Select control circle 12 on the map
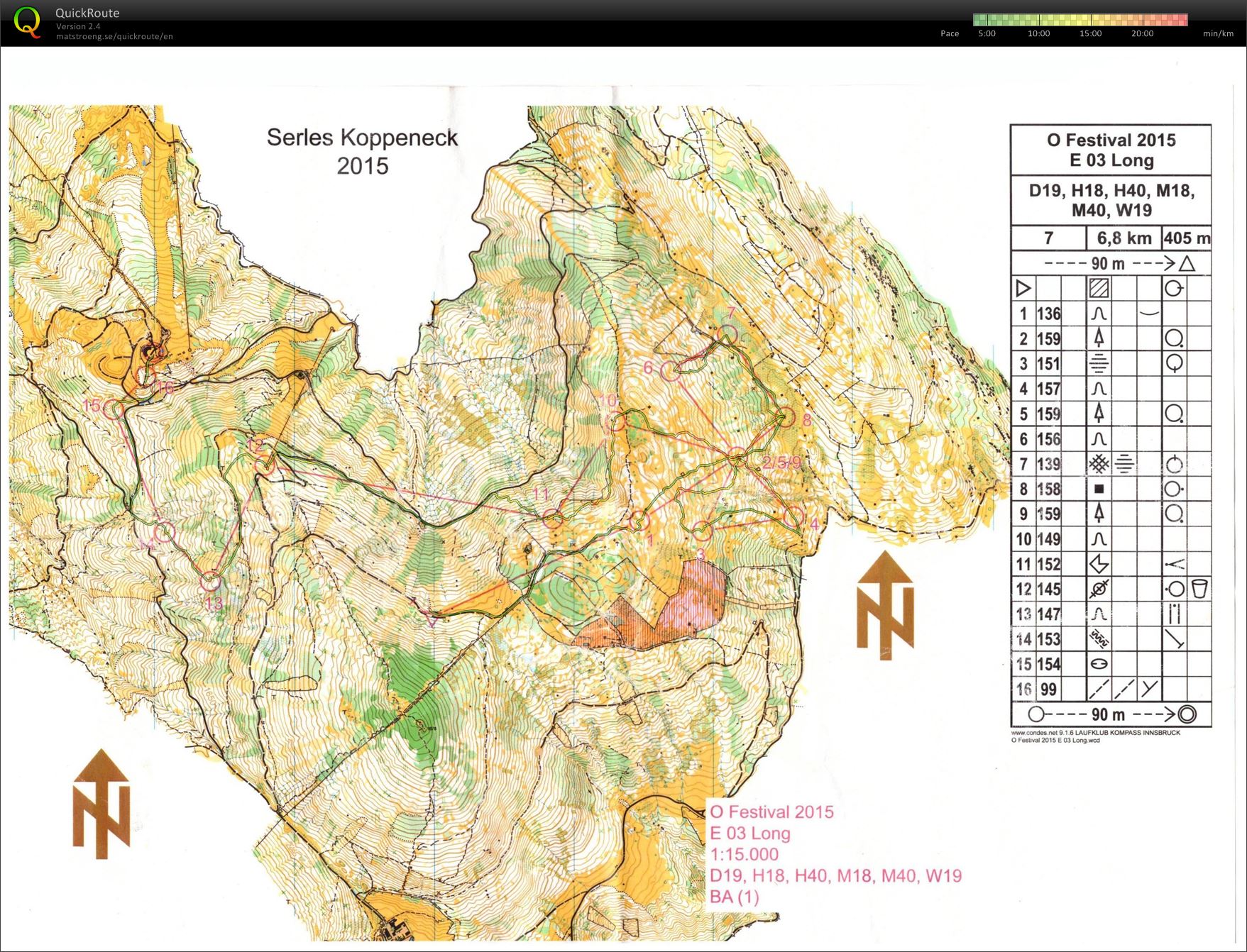The width and height of the screenshot is (1247, 952). pos(264,465)
